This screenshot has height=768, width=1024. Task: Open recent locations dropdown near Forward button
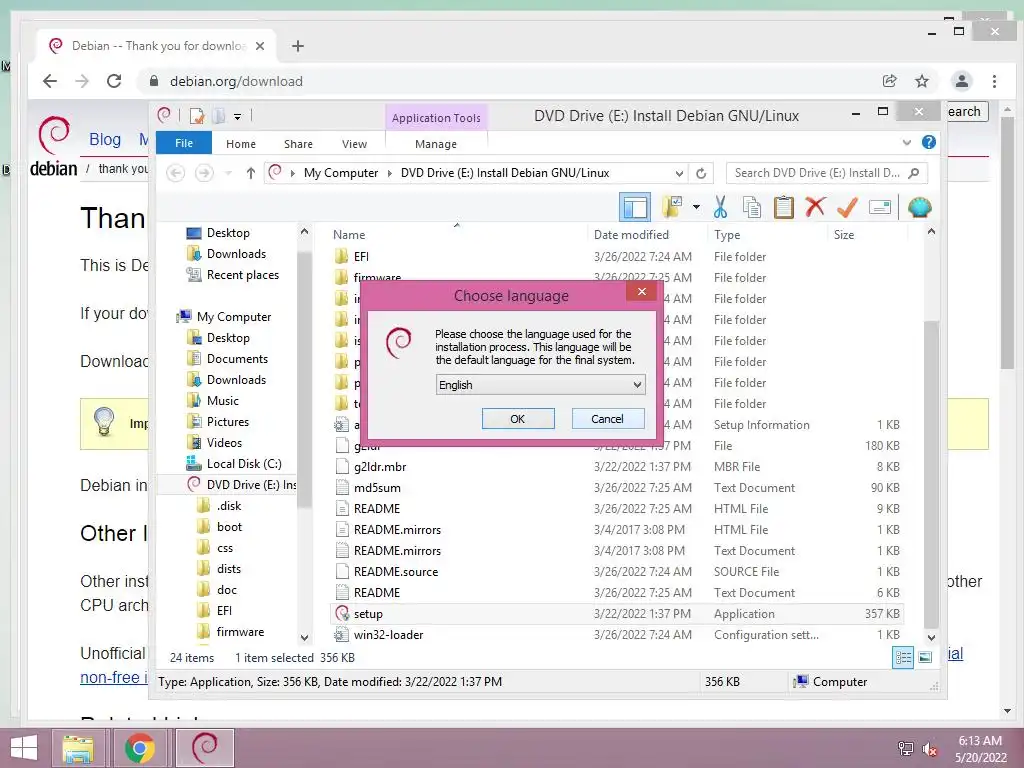[x=228, y=173]
